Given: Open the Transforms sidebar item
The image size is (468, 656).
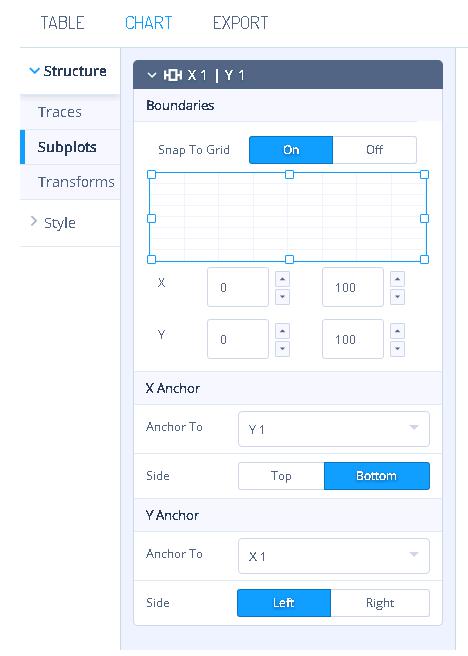Looking at the screenshot, I should (x=76, y=182).
